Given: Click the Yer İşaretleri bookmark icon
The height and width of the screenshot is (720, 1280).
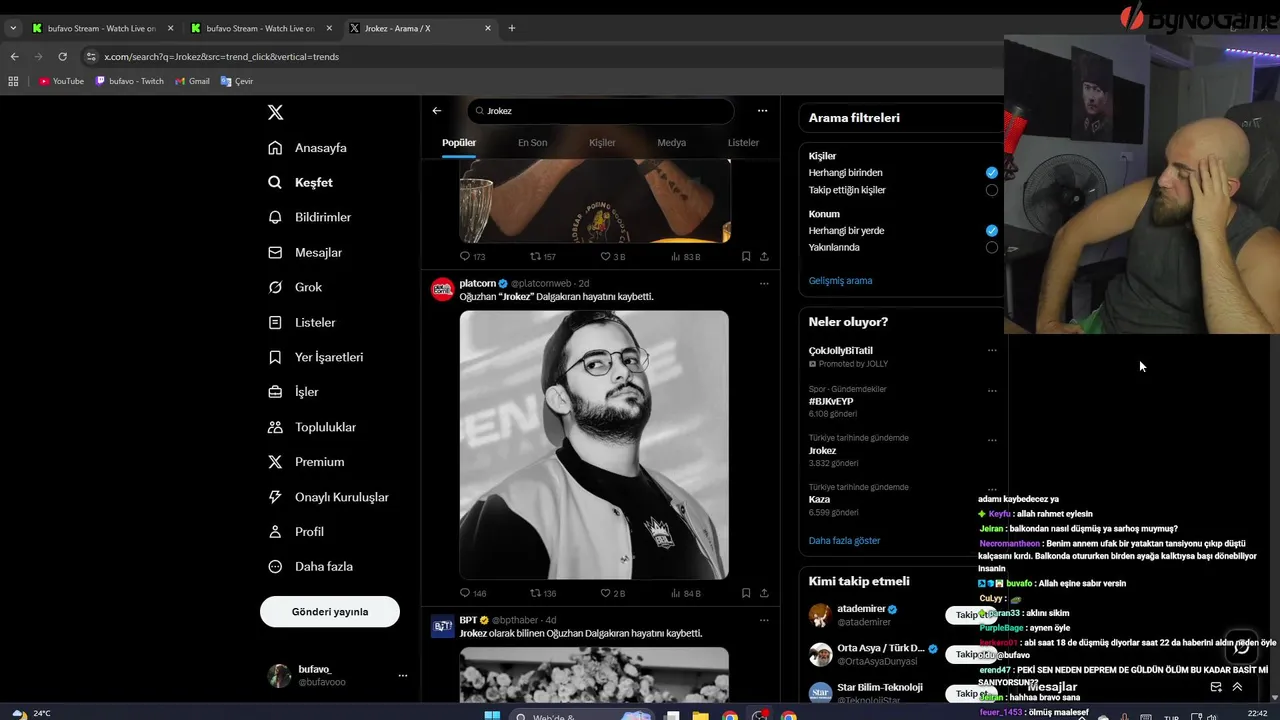Looking at the screenshot, I should (275, 357).
